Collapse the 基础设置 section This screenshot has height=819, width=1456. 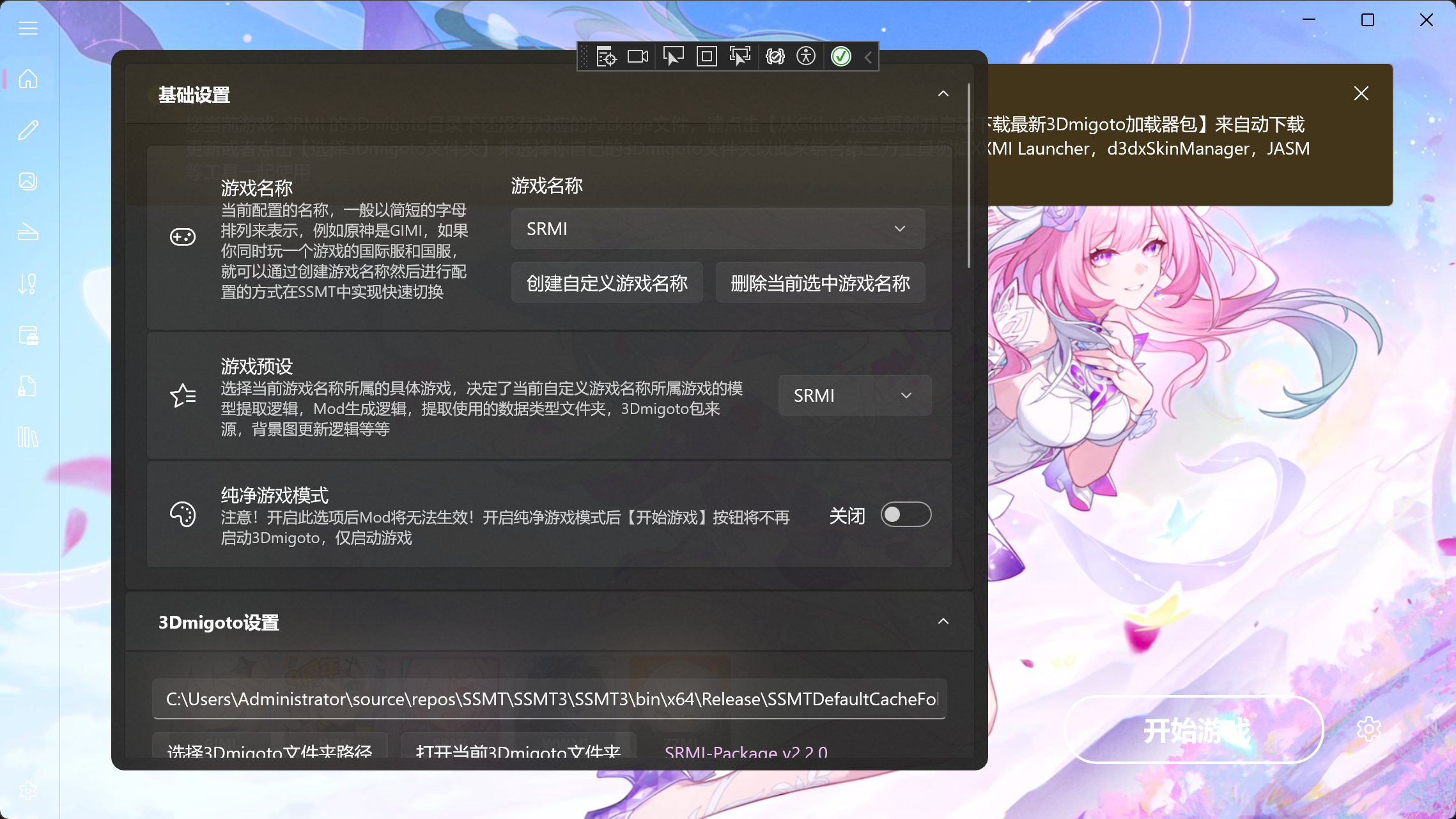pyautogui.click(x=944, y=93)
